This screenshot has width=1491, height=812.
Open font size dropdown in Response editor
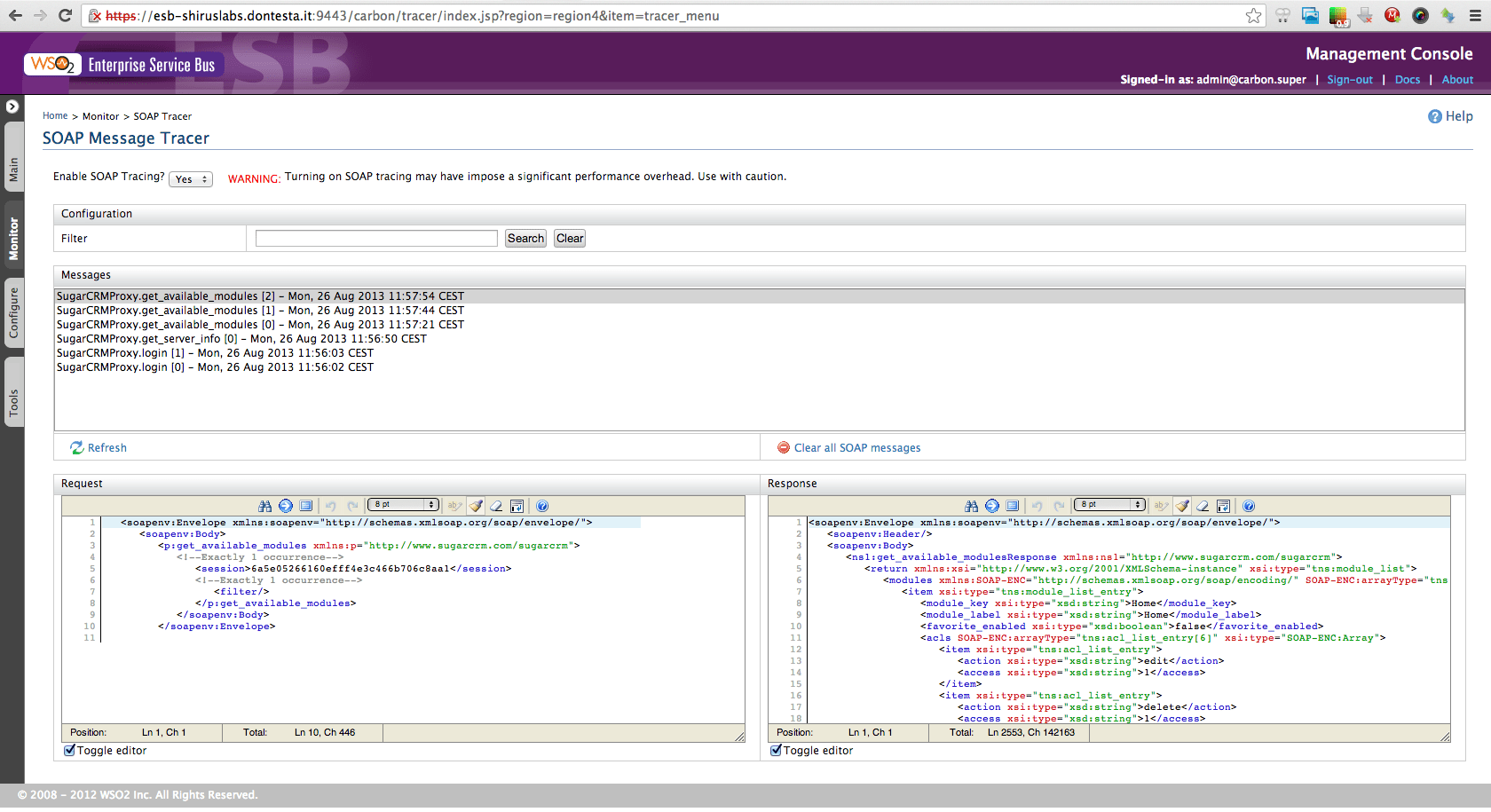point(1109,505)
